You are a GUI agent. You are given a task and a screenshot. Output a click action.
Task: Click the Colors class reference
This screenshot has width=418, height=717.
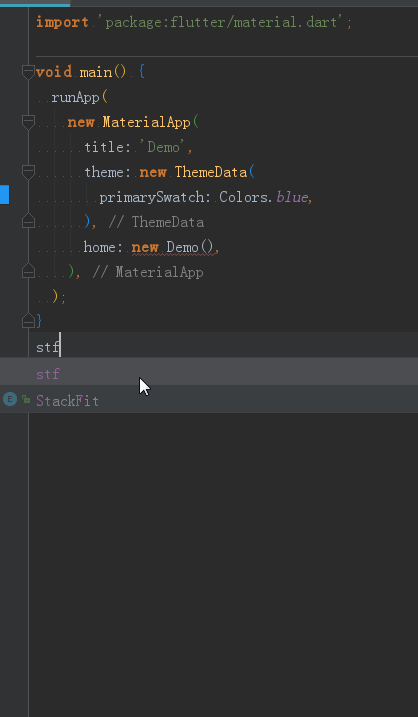(x=243, y=197)
